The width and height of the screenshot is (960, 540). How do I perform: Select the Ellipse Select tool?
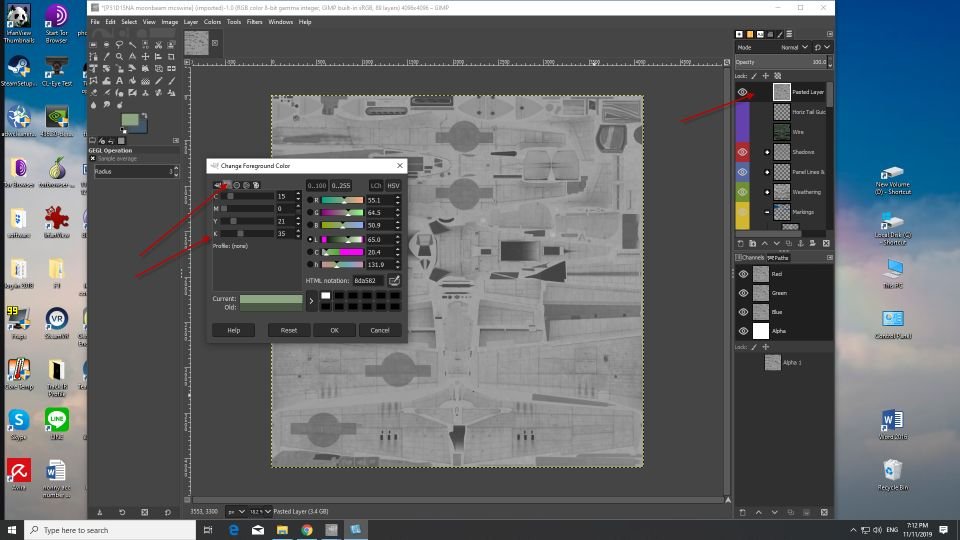[107, 45]
